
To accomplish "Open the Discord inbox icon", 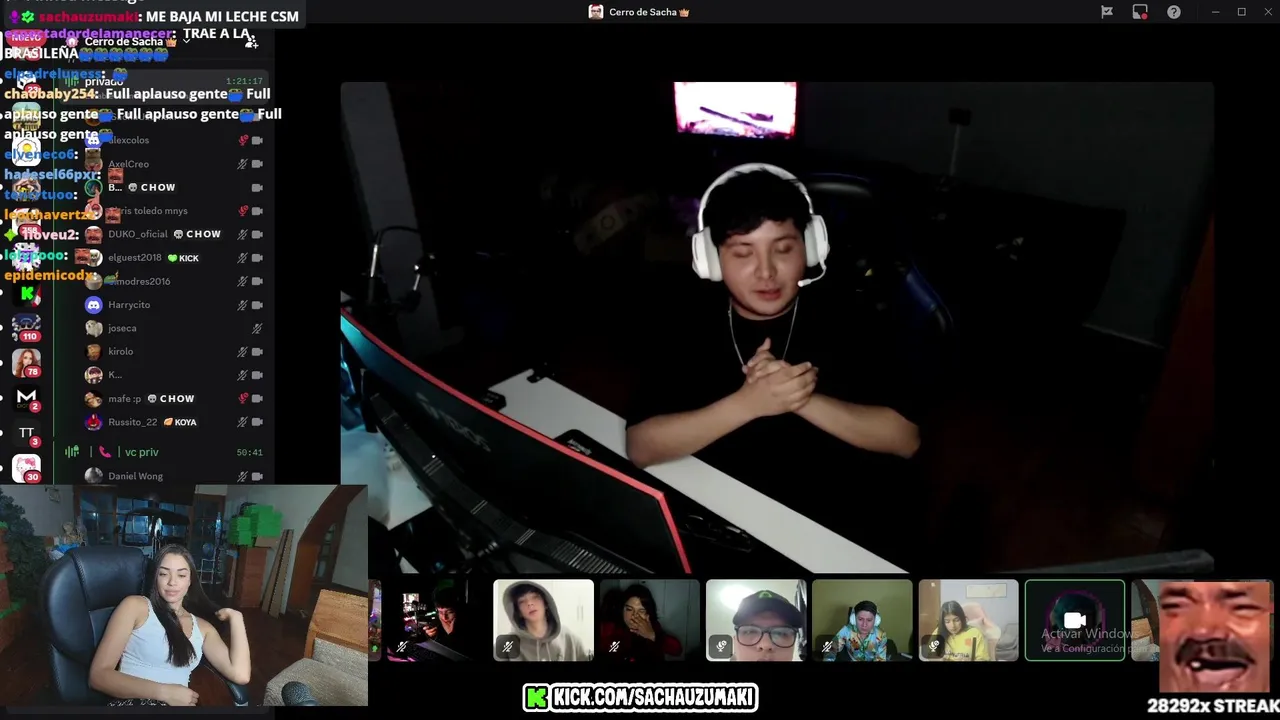I will pyautogui.click(x=1140, y=12).
